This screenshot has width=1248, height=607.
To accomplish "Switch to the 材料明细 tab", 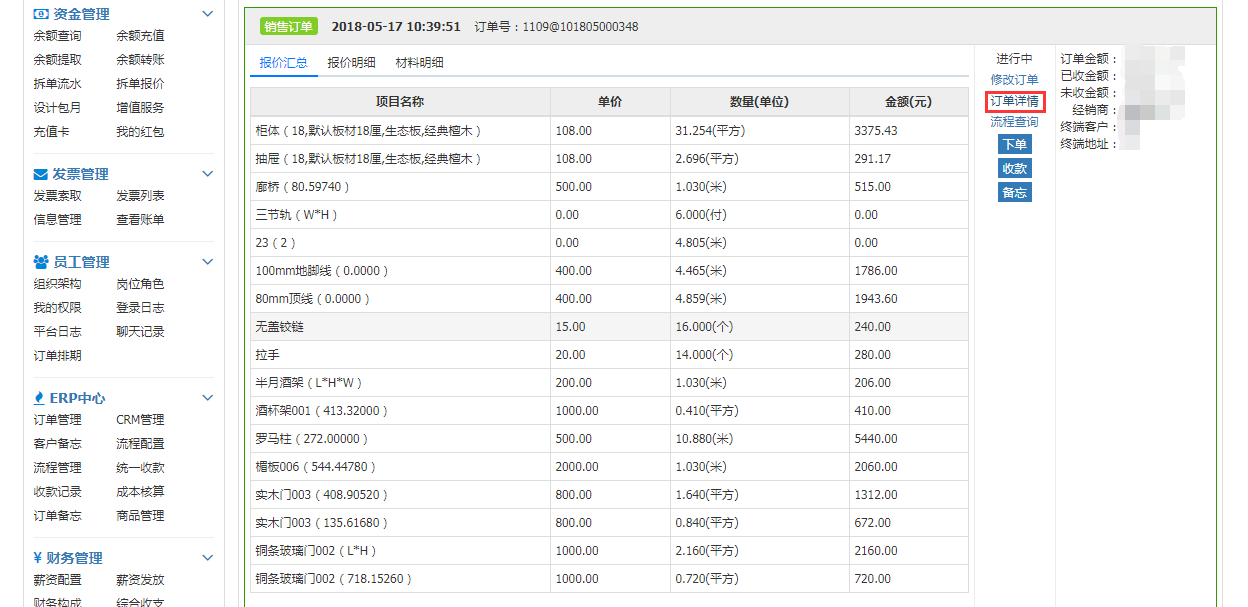I will pos(419,63).
